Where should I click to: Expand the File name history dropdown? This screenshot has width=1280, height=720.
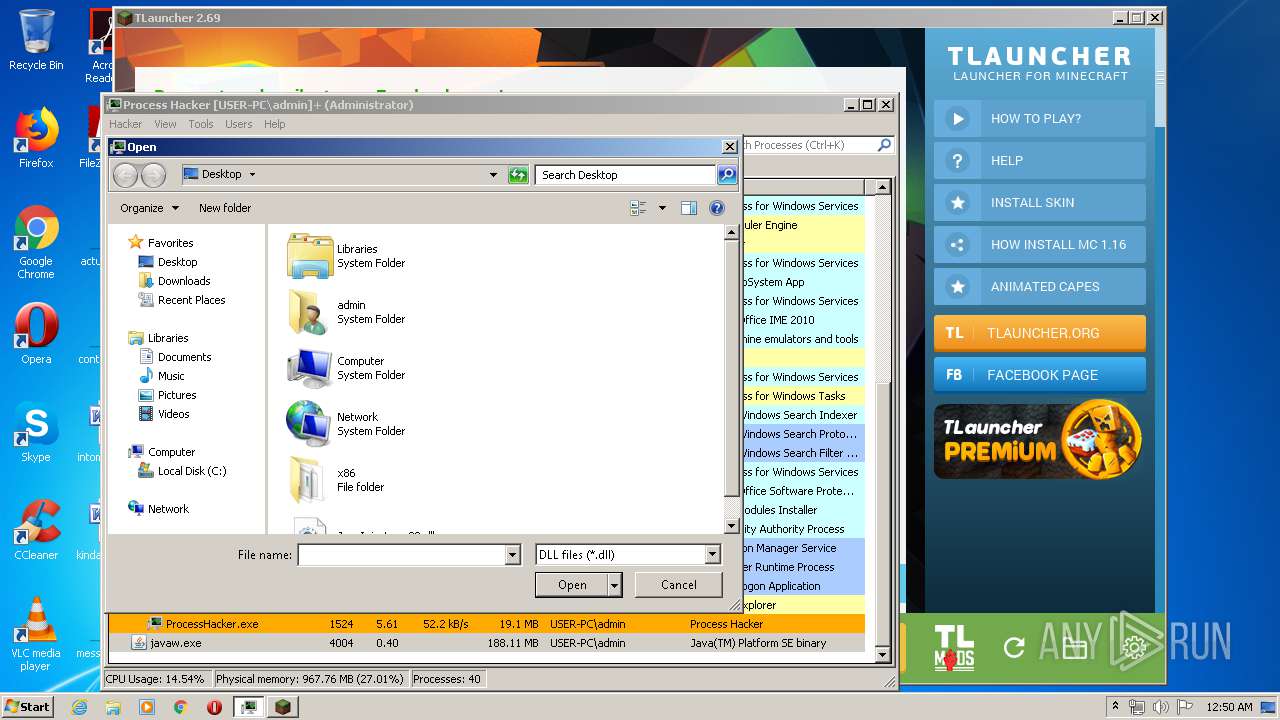(x=513, y=555)
